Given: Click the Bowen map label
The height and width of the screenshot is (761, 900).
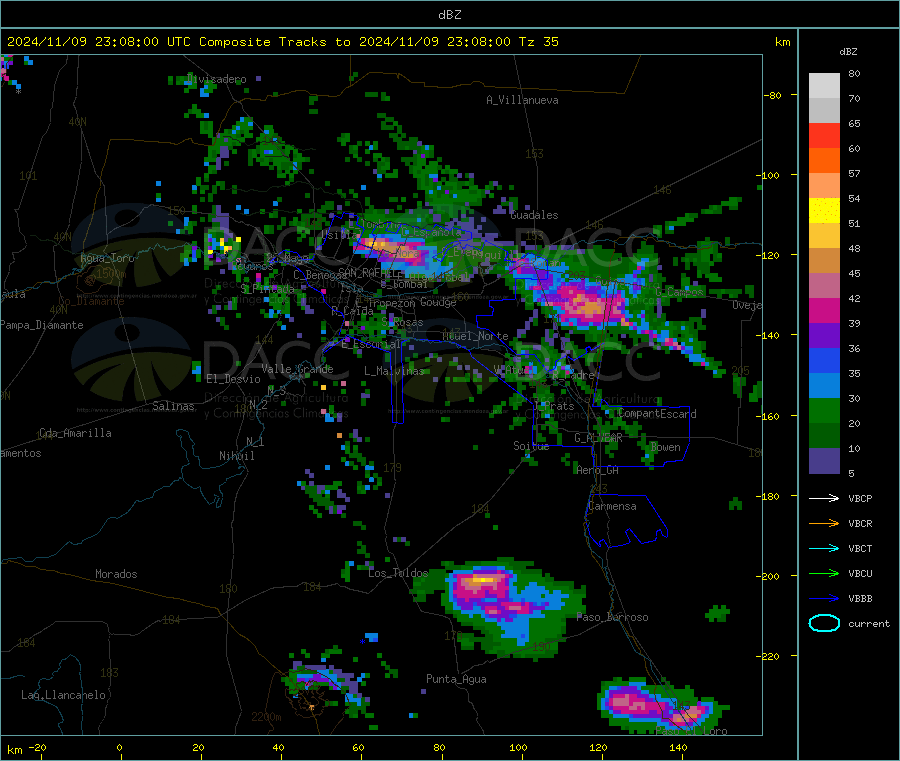Looking at the screenshot, I should point(666,447).
